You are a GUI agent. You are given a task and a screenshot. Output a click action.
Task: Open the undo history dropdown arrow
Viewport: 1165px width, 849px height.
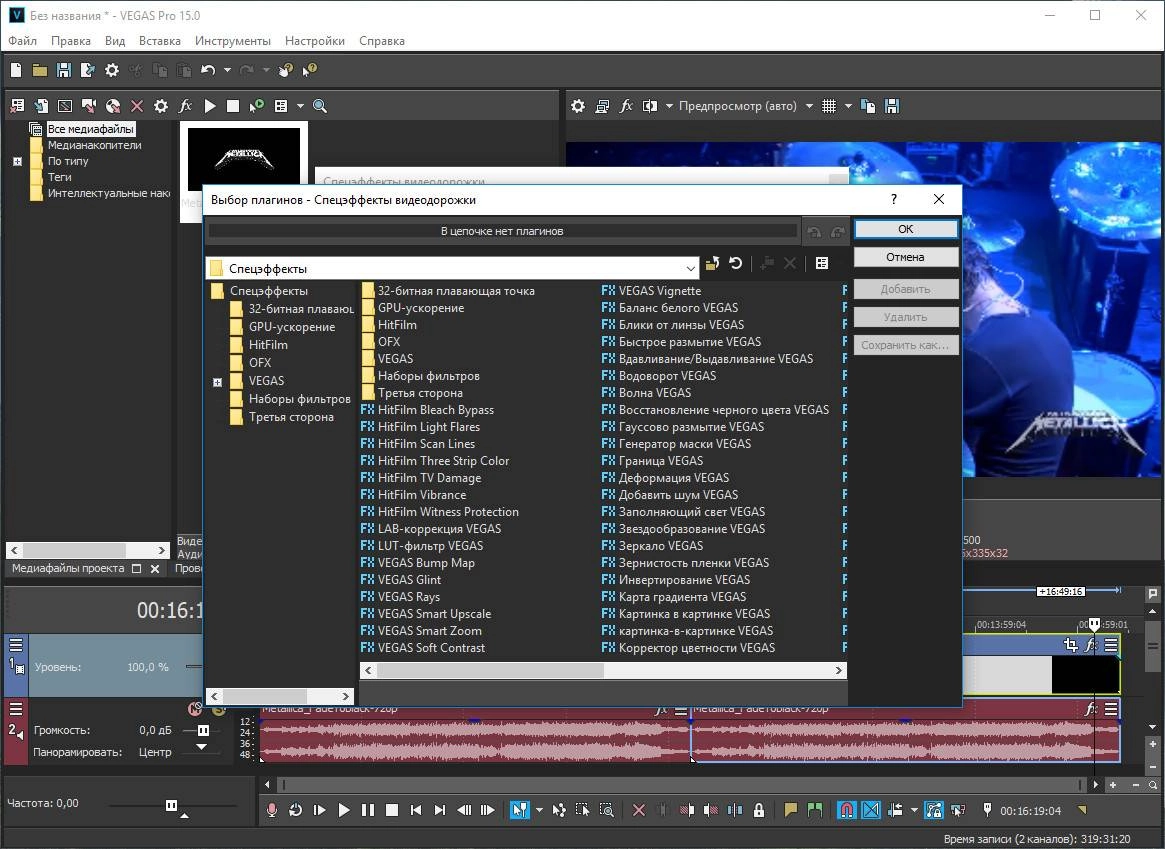point(227,70)
